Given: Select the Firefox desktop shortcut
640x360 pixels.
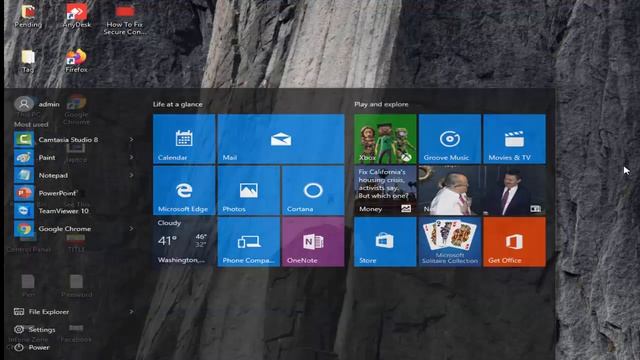Looking at the screenshot, I should [x=76, y=61].
